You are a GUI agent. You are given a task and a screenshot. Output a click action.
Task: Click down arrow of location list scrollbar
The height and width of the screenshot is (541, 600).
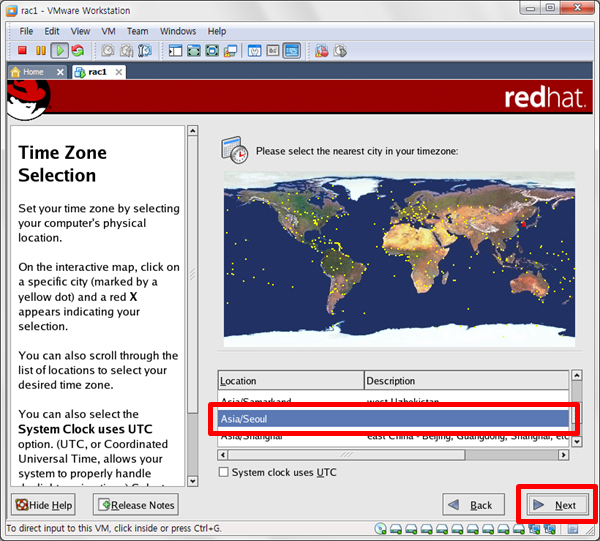point(576,442)
